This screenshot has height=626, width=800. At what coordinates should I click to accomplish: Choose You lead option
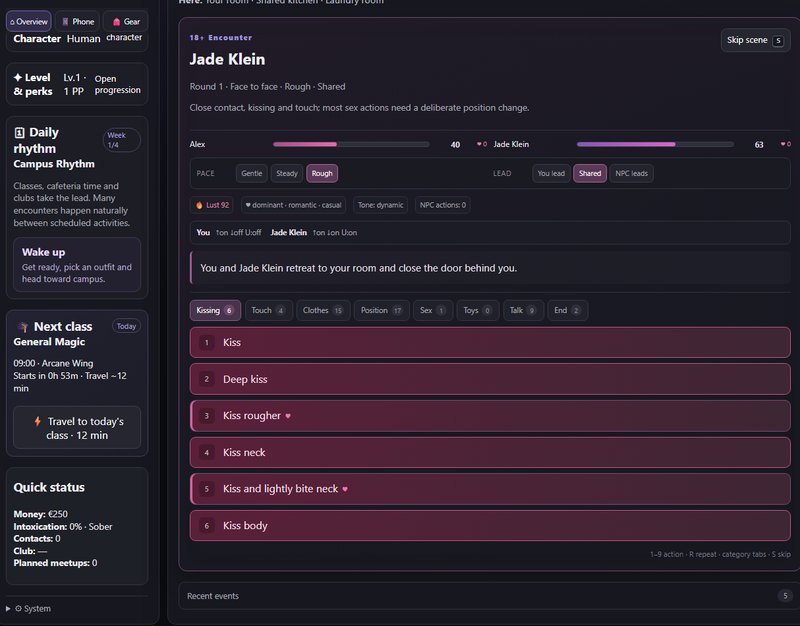coord(551,173)
